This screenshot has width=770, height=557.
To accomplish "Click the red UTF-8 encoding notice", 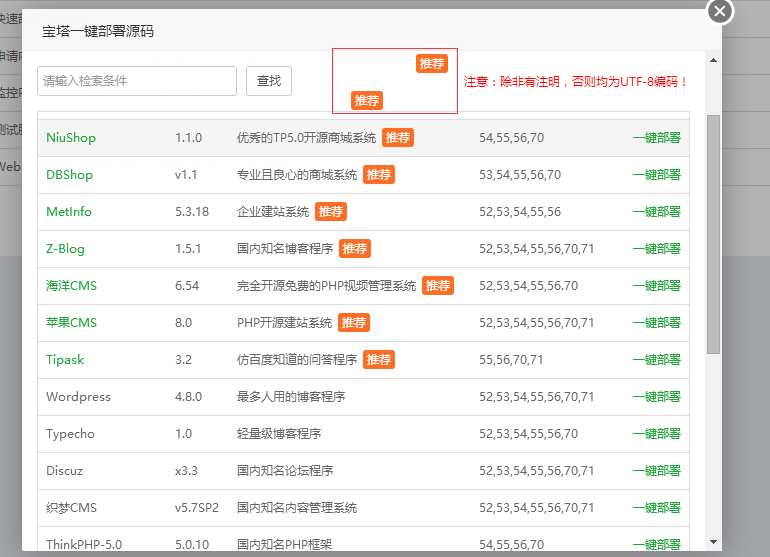I will [x=576, y=82].
